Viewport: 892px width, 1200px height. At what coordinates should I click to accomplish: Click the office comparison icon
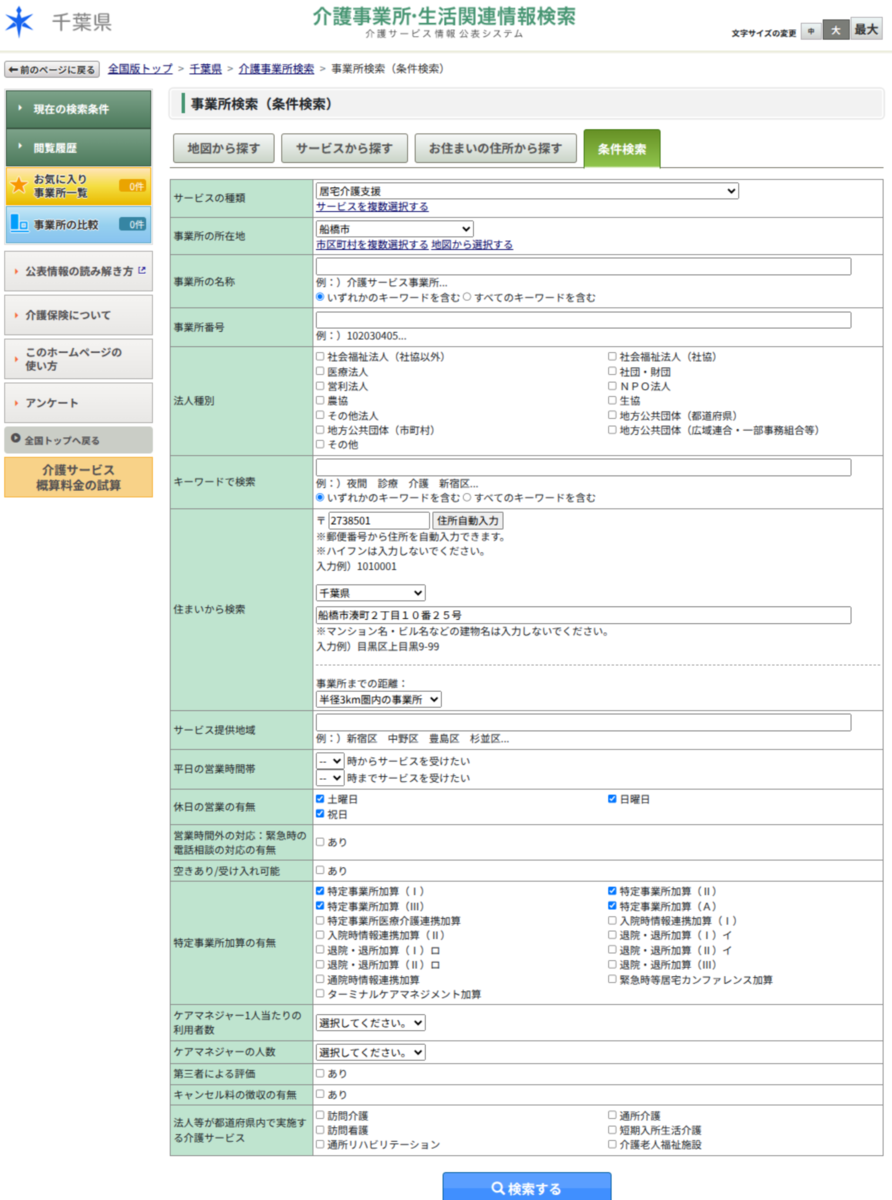click(x=18, y=224)
